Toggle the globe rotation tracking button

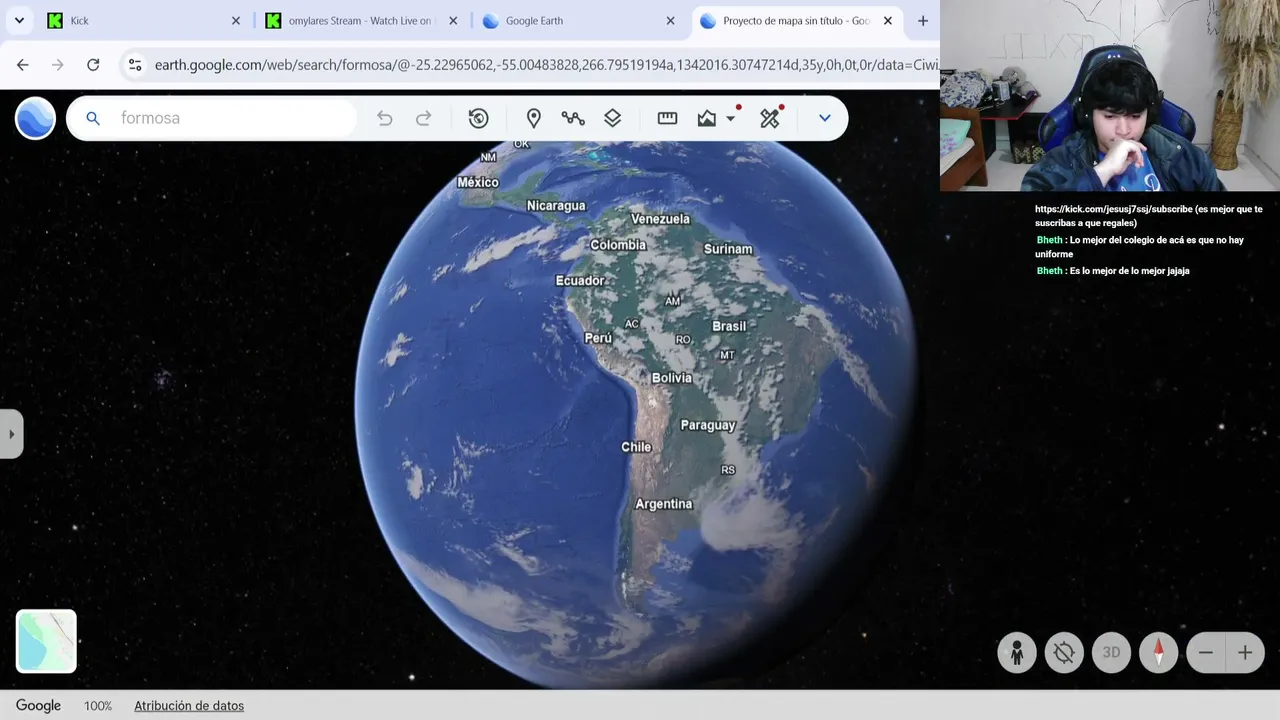(1064, 653)
